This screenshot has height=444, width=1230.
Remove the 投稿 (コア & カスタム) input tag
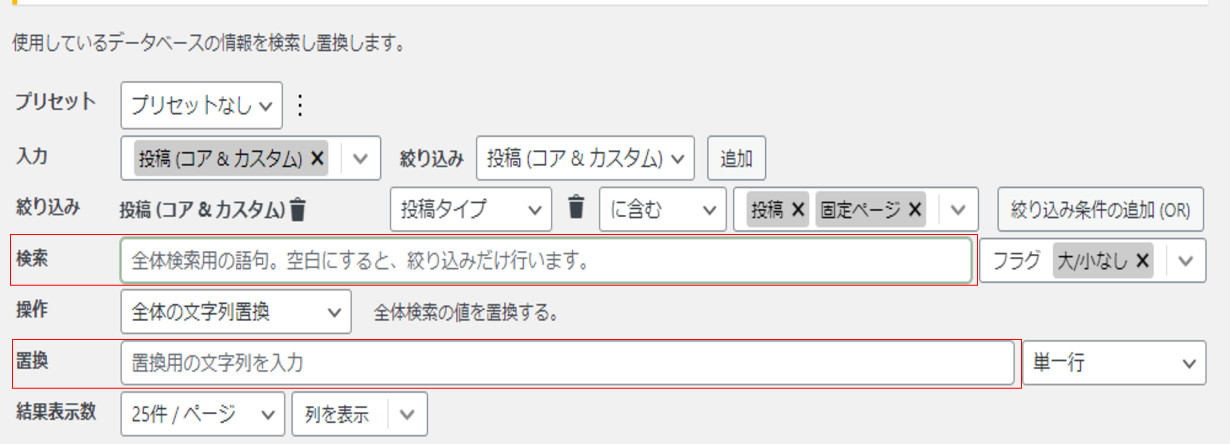(x=317, y=157)
